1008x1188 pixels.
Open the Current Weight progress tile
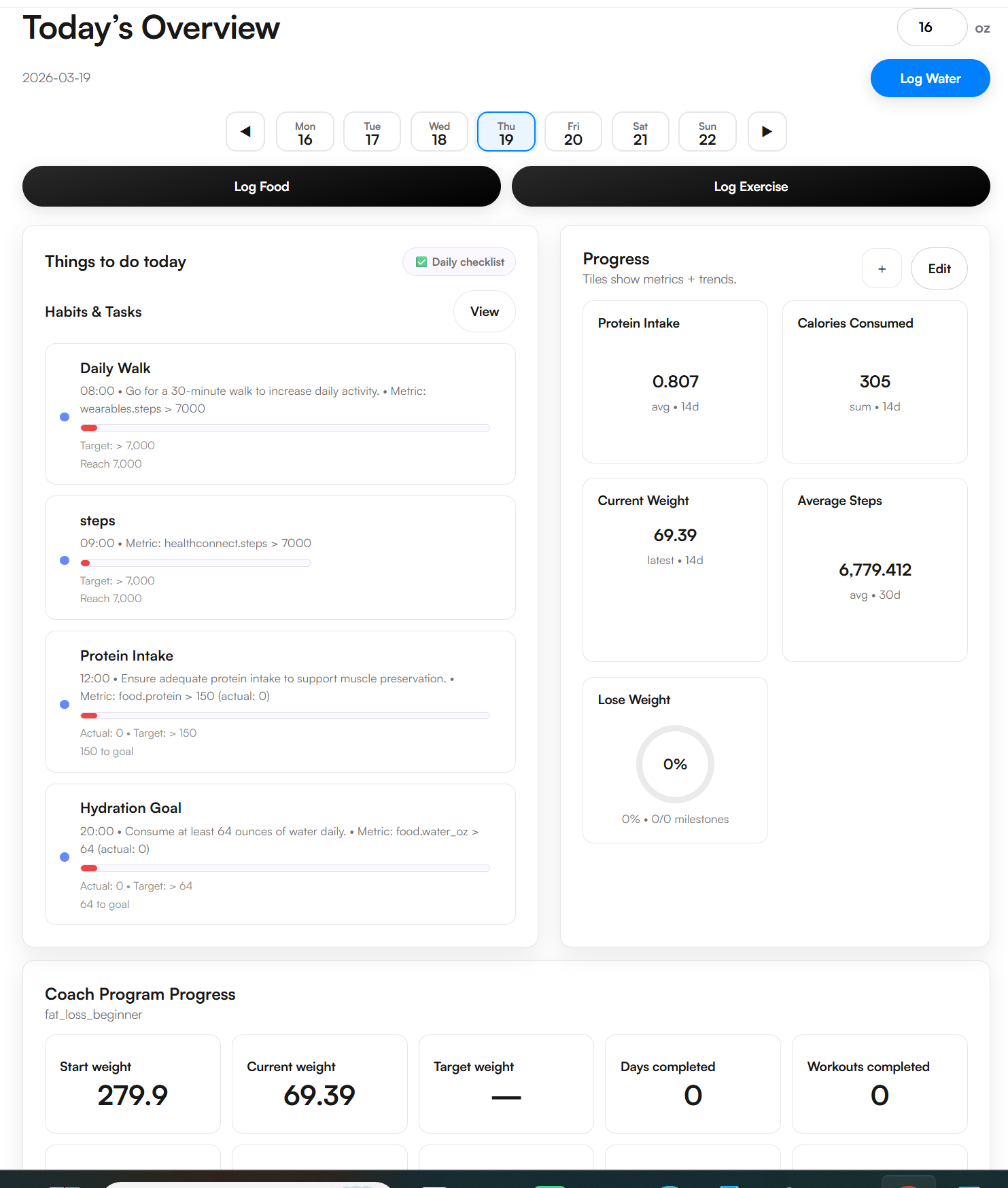675,570
